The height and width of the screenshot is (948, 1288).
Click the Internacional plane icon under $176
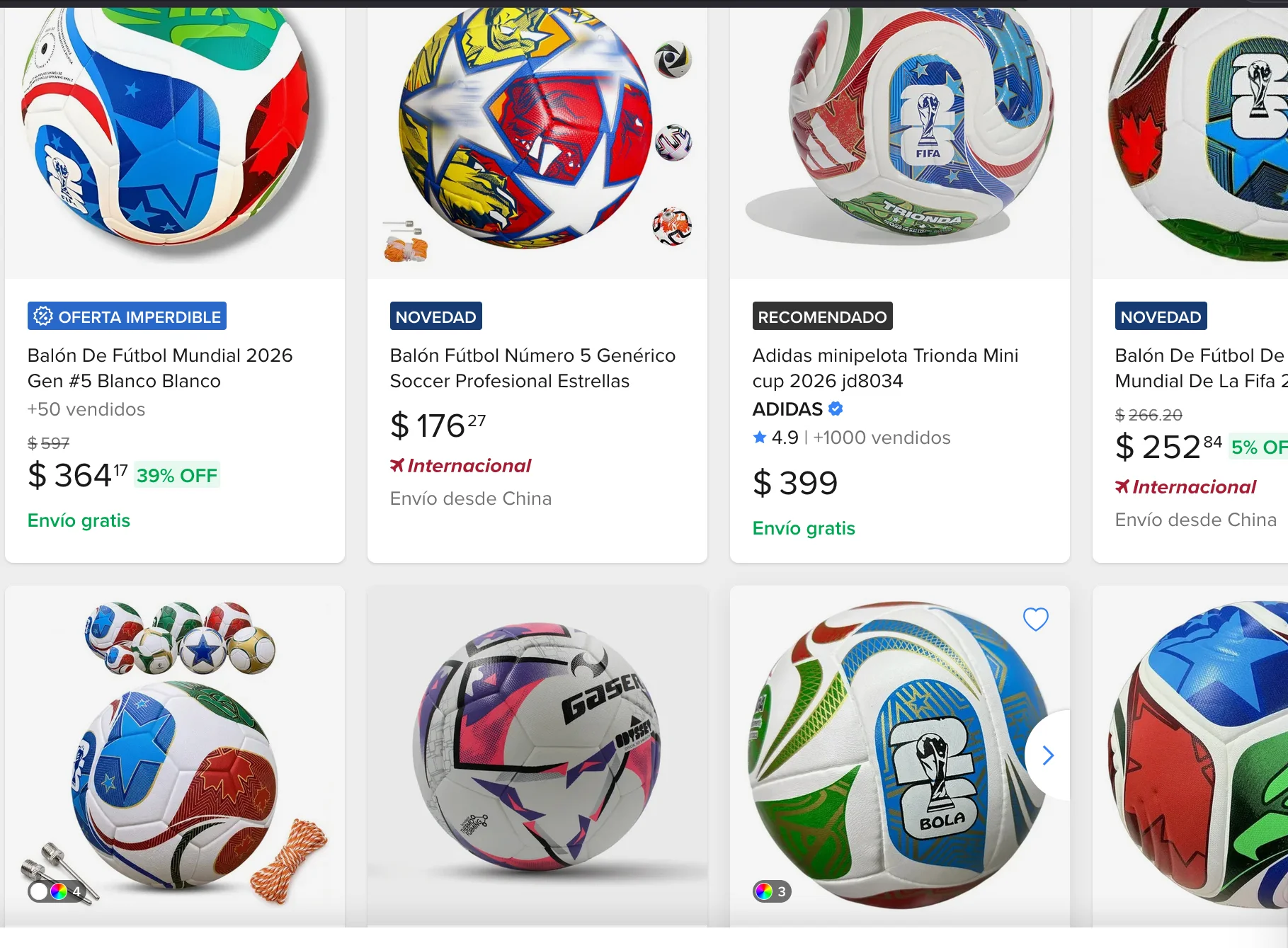tap(397, 465)
